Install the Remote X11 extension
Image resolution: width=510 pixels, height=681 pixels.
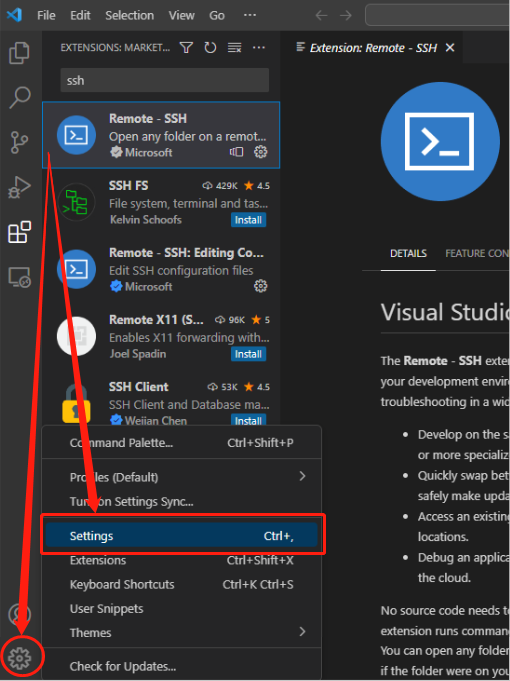coord(248,354)
